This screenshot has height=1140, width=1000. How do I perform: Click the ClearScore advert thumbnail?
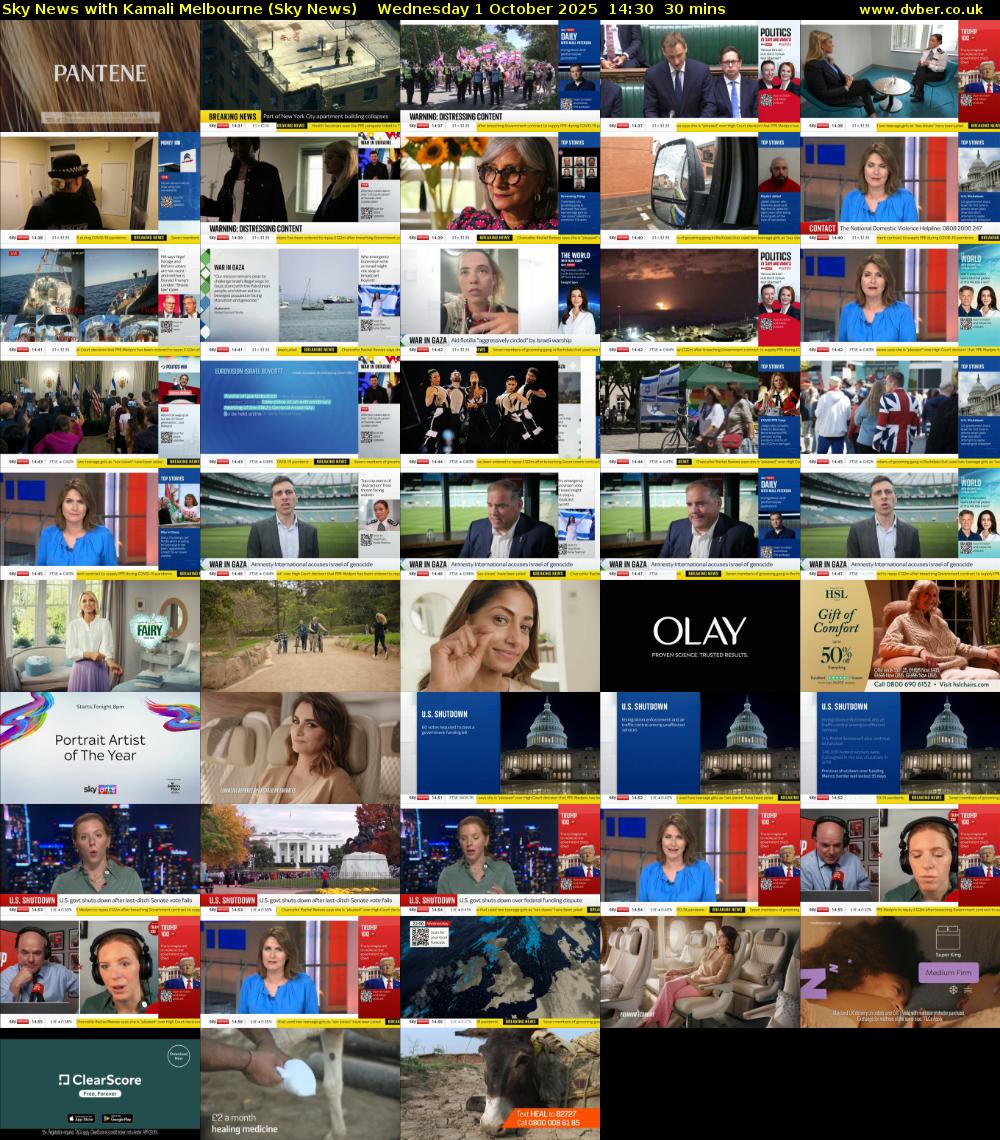(x=100, y=1084)
